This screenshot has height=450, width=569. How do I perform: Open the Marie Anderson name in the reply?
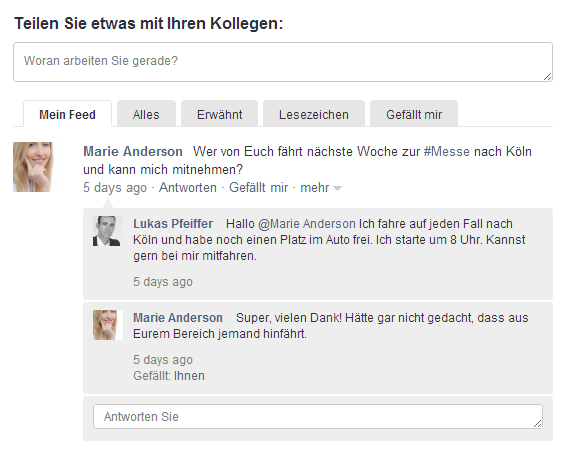(x=178, y=318)
